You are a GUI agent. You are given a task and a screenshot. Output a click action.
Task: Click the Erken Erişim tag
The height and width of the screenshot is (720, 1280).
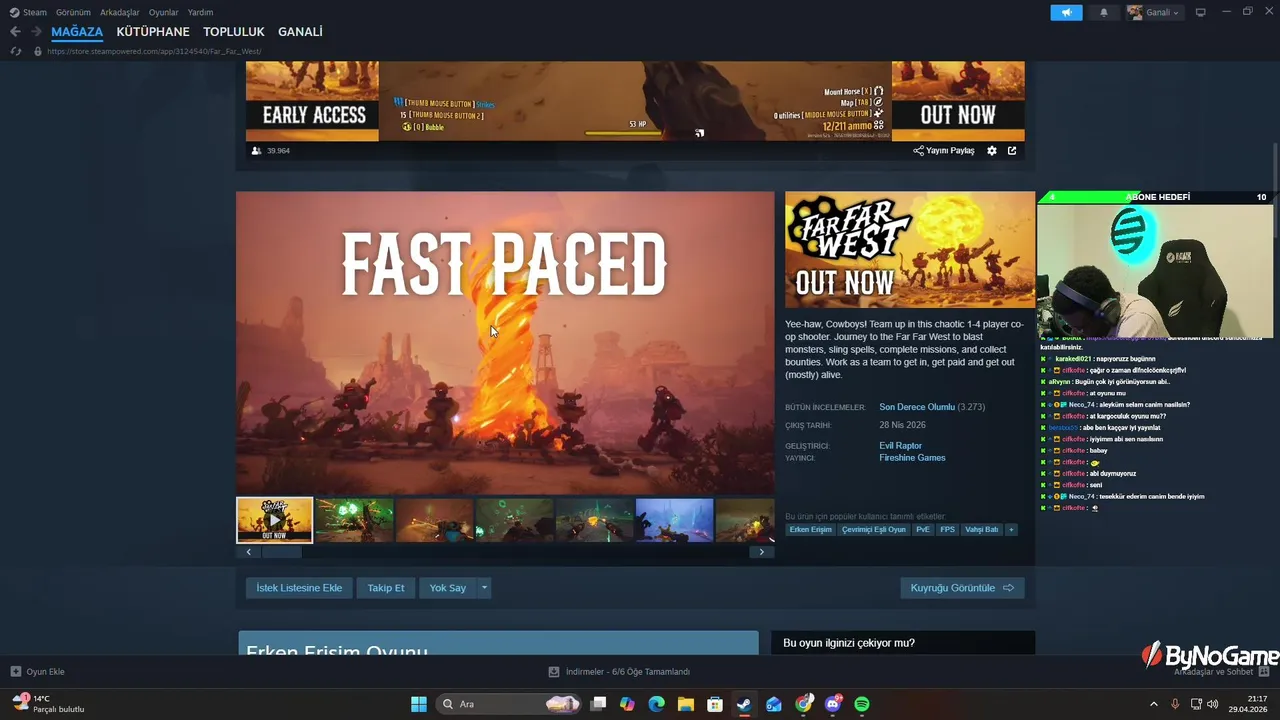[810, 529]
